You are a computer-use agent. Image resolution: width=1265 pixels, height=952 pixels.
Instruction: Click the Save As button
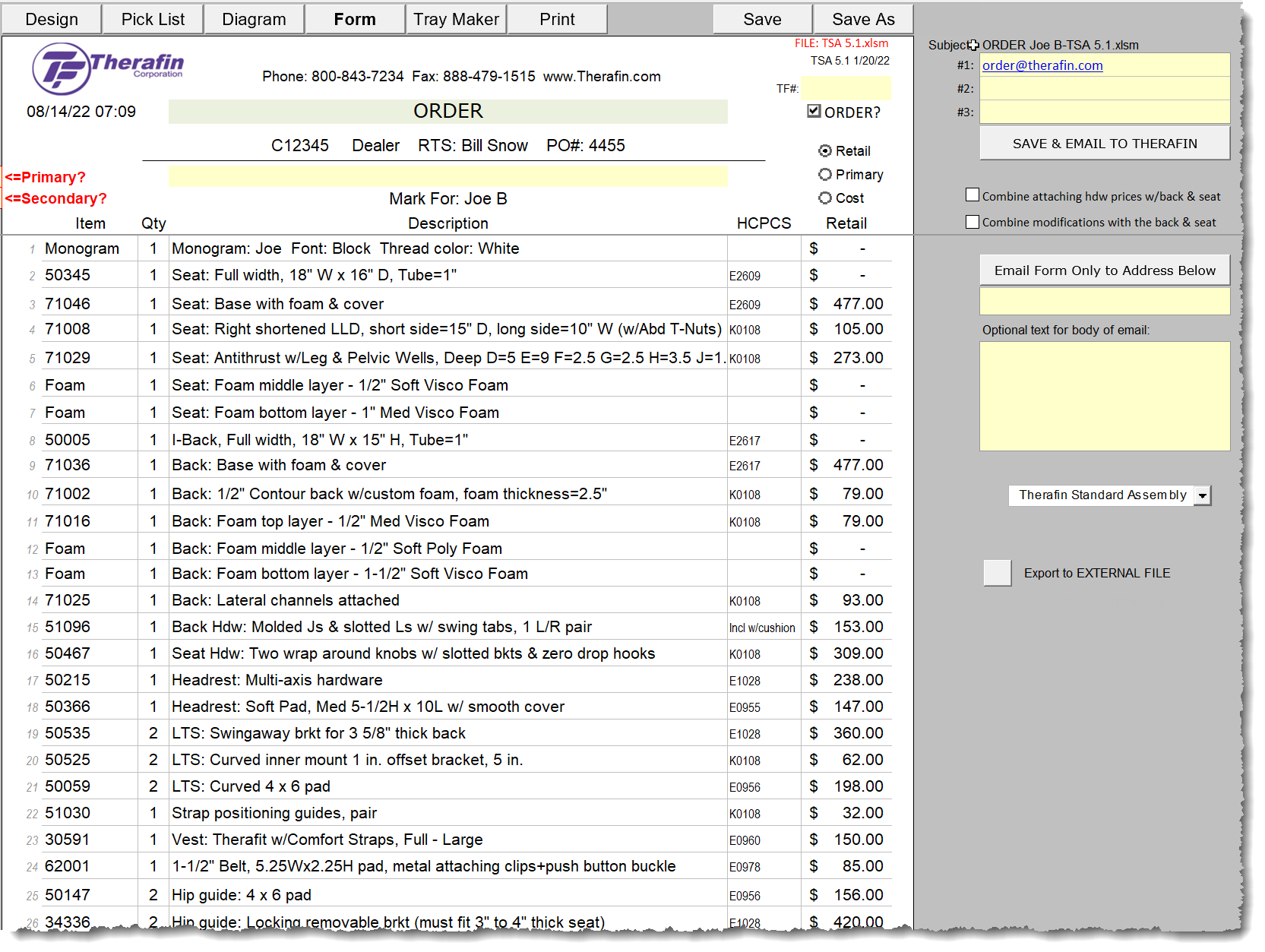[863, 19]
